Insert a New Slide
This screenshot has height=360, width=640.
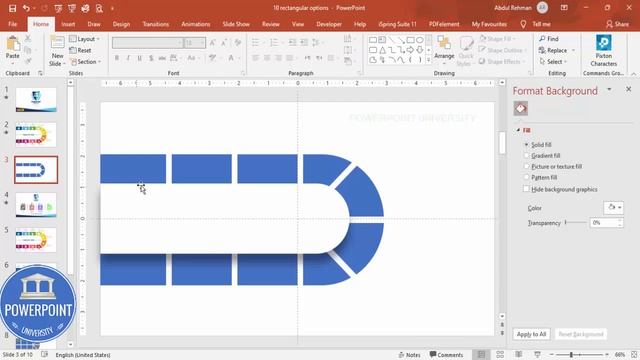[57, 51]
